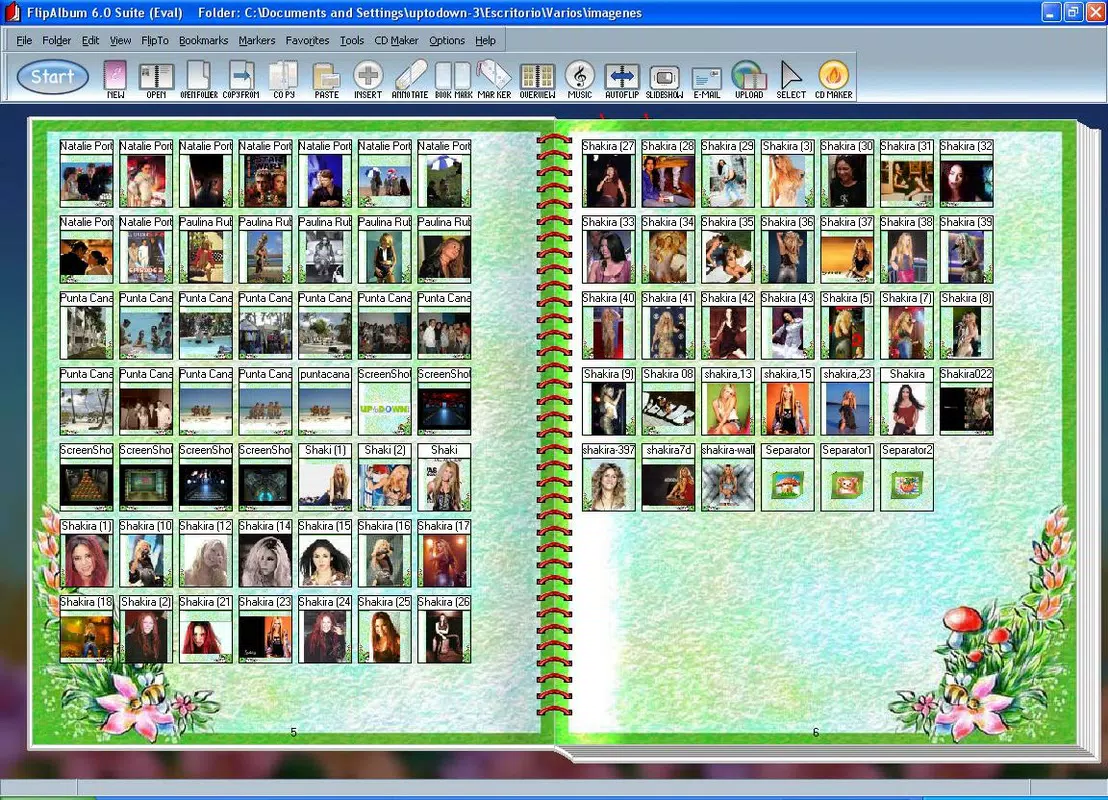
Task: Select the Separator1 thumbnail
Action: (847, 477)
